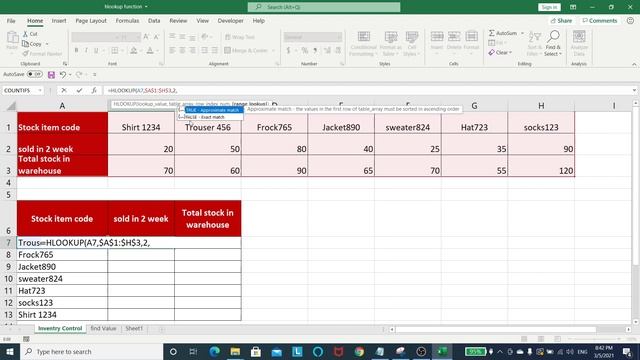Open the font name combo box
Screen dimensions: 640x360
[x=95, y=37]
